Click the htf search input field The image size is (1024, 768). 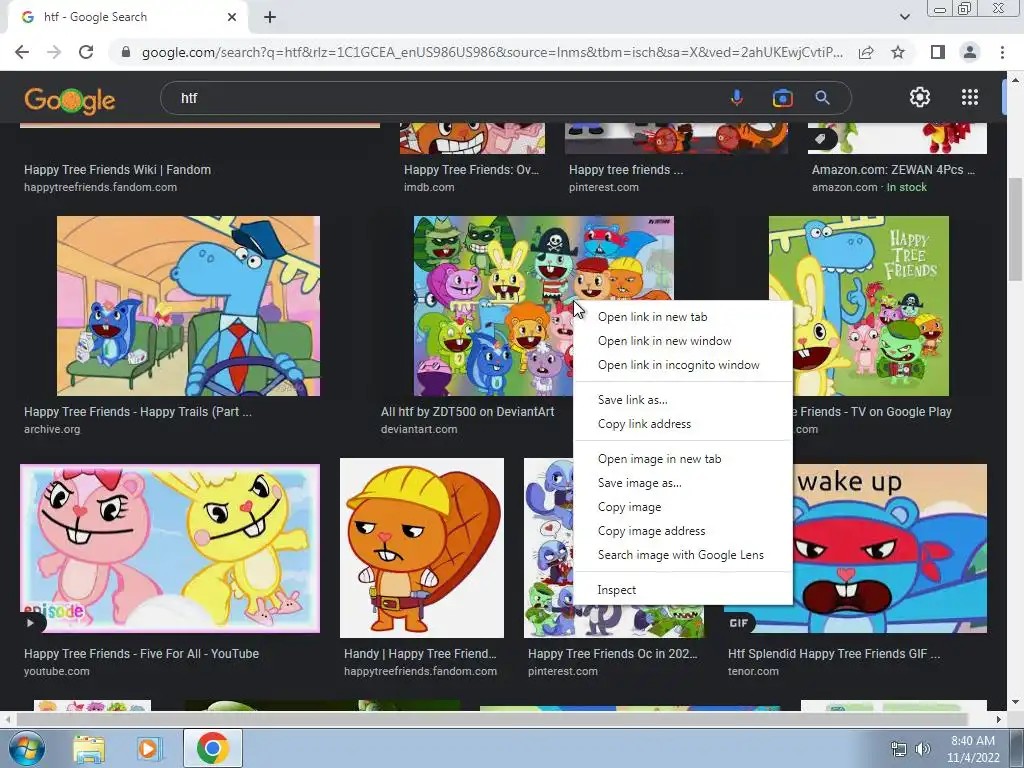(x=444, y=98)
